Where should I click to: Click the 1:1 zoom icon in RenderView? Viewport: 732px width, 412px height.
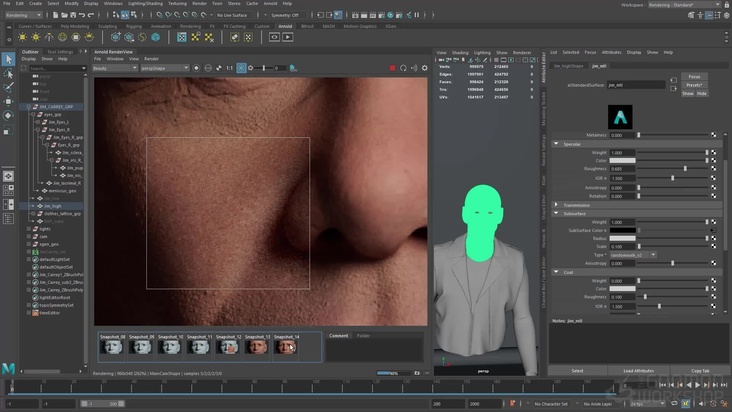click(x=229, y=68)
